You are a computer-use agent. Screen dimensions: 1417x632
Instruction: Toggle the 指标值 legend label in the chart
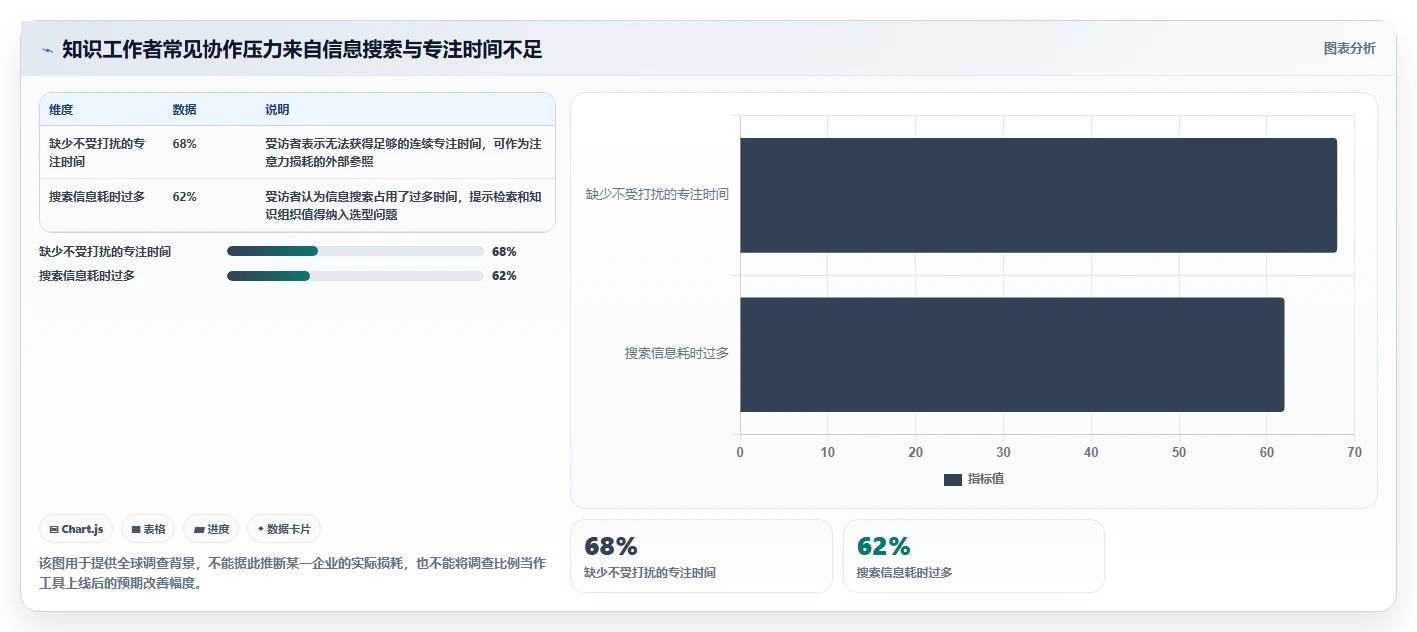tap(986, 479)
